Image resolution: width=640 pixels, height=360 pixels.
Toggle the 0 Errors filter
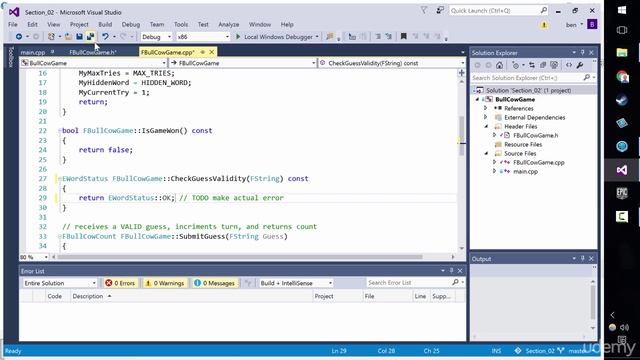pyautogui.click(x=120, y=283)
